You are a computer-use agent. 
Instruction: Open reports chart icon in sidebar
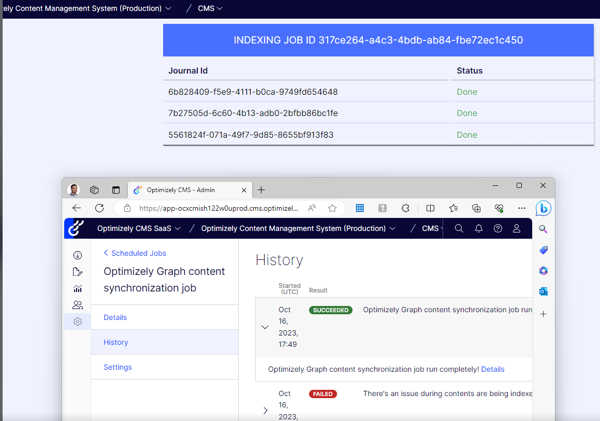[x=77, y=289]
